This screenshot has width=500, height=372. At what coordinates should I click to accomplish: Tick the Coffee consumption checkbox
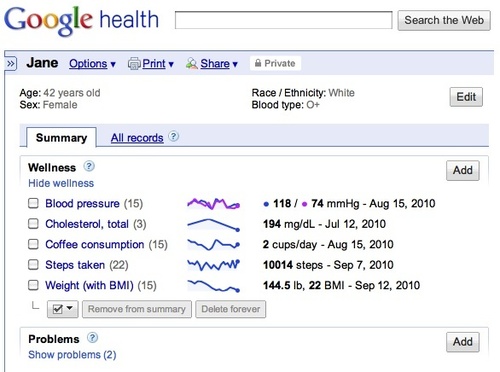[33, 244]
